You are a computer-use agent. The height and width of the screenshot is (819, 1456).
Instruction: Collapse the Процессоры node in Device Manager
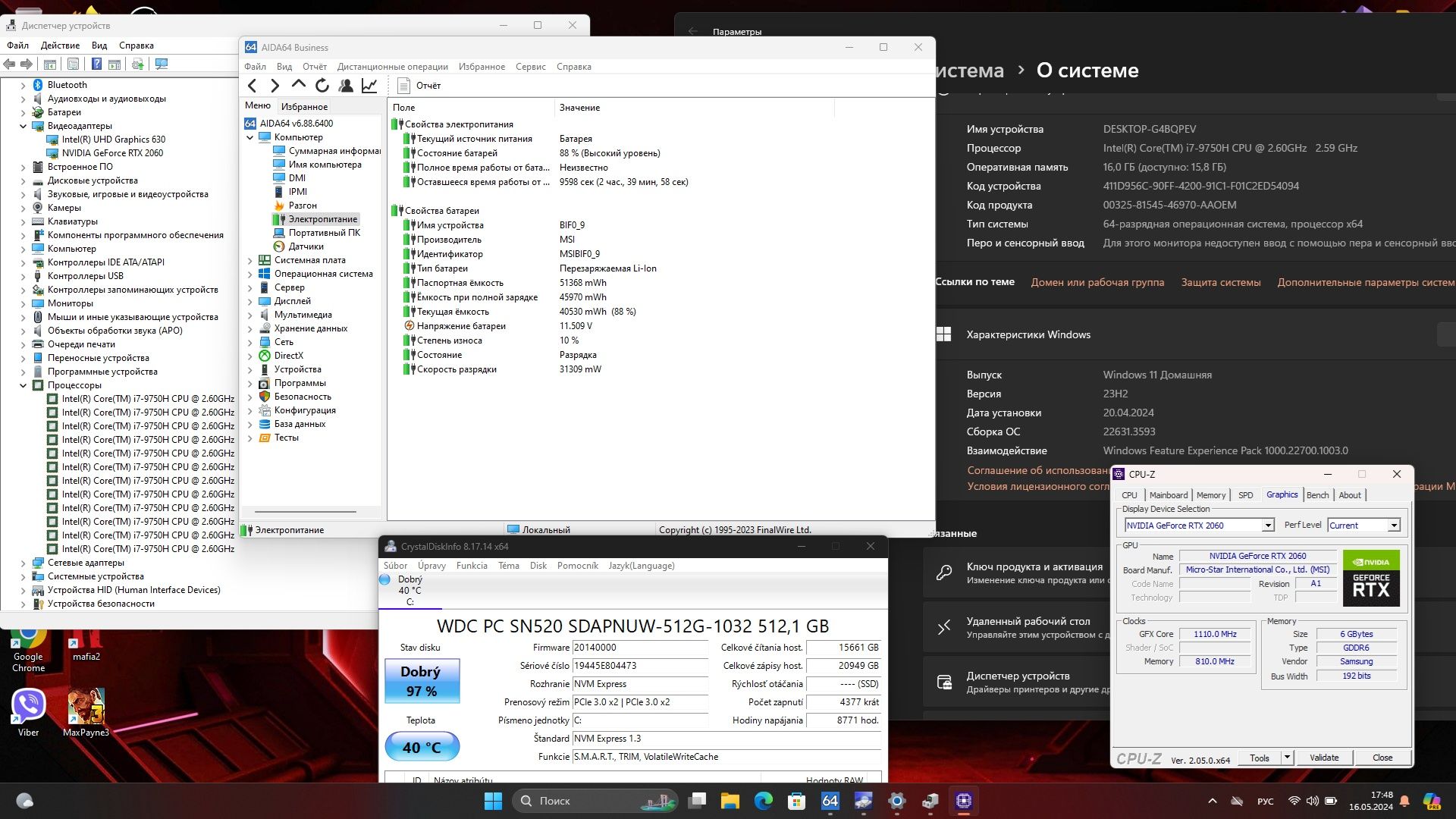23,385
